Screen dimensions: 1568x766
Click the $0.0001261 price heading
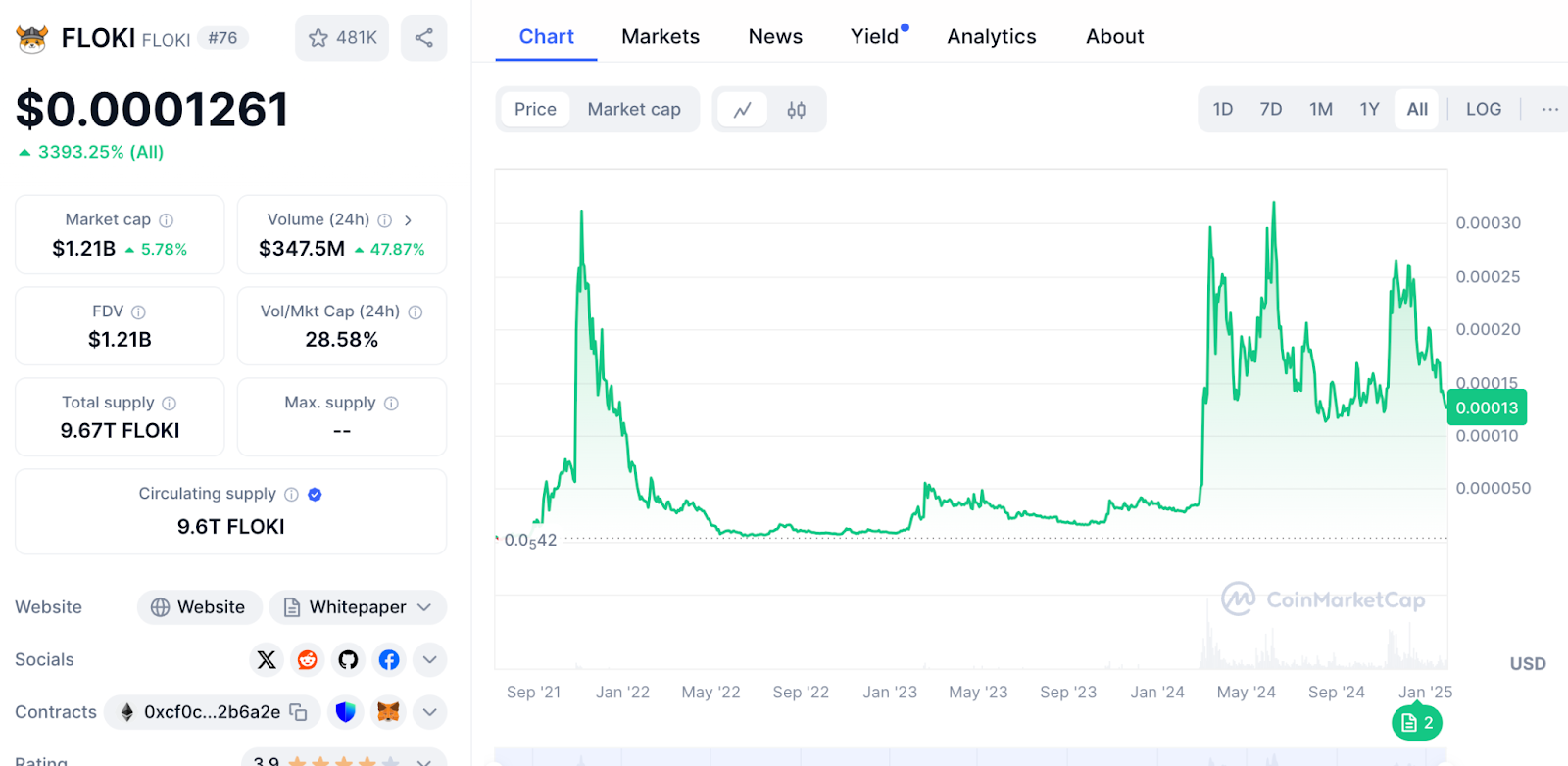152,109
